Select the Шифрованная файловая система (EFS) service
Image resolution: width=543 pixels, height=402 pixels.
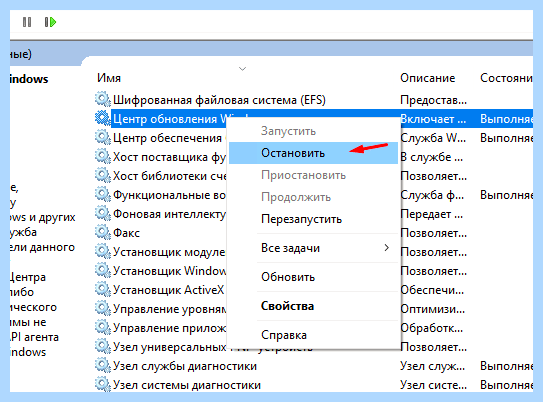click(x=219, y=100)
